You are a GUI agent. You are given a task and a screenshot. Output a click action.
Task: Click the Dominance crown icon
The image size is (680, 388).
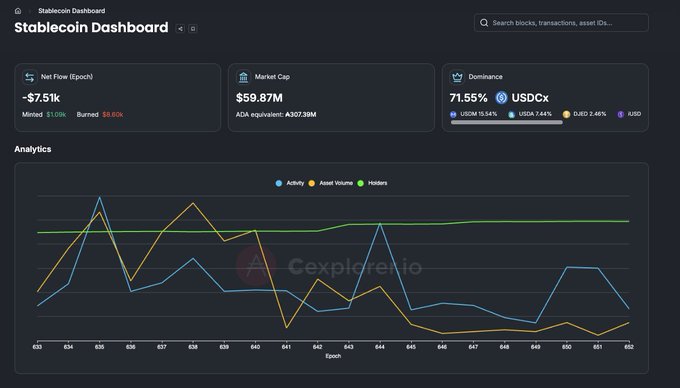(457, 77)
